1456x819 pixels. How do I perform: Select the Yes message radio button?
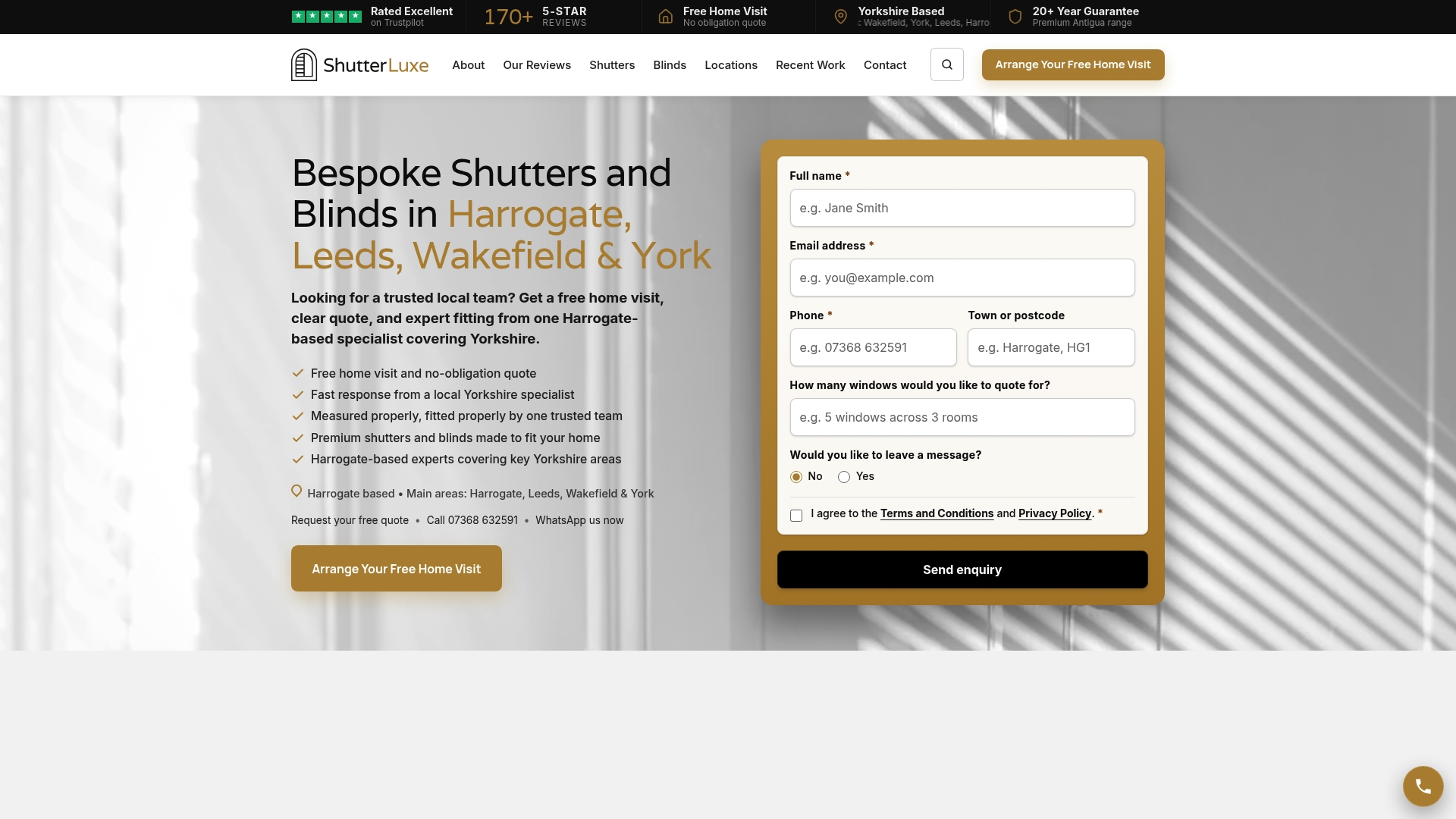[843, 477]
